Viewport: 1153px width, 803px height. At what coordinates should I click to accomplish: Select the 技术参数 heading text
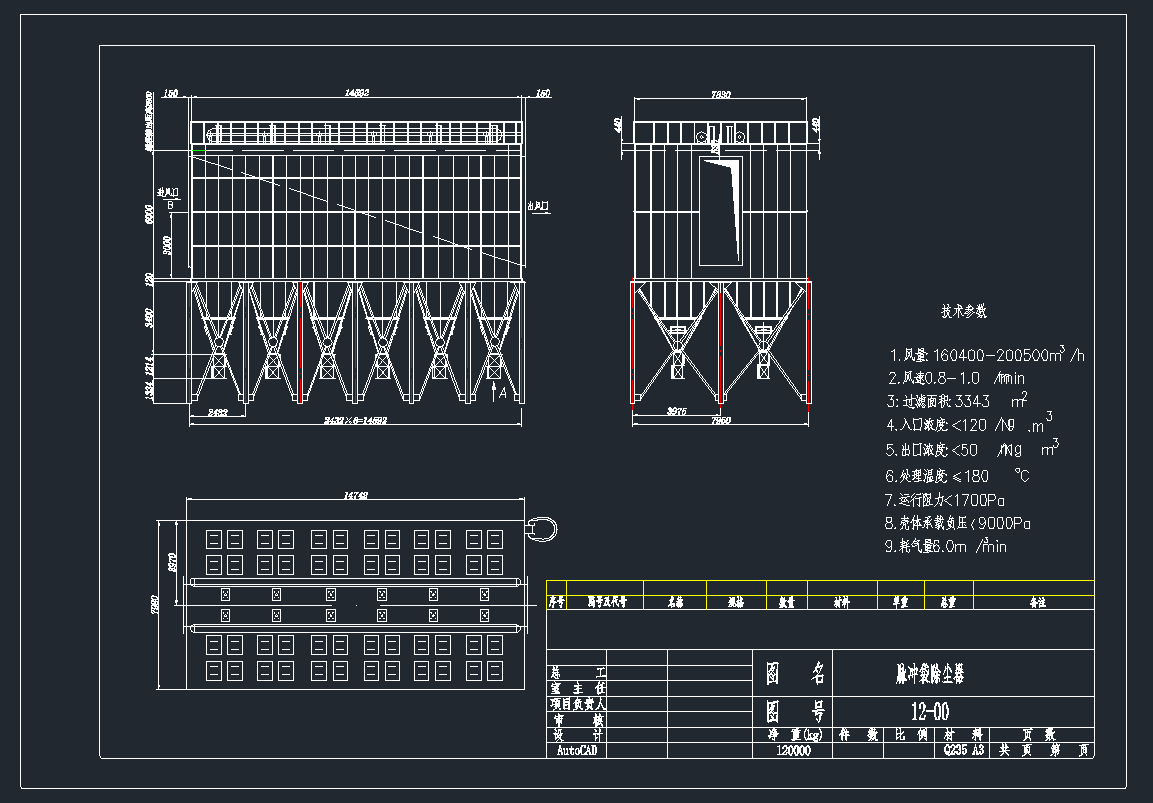pyautogui.click(x=963, y=311)
